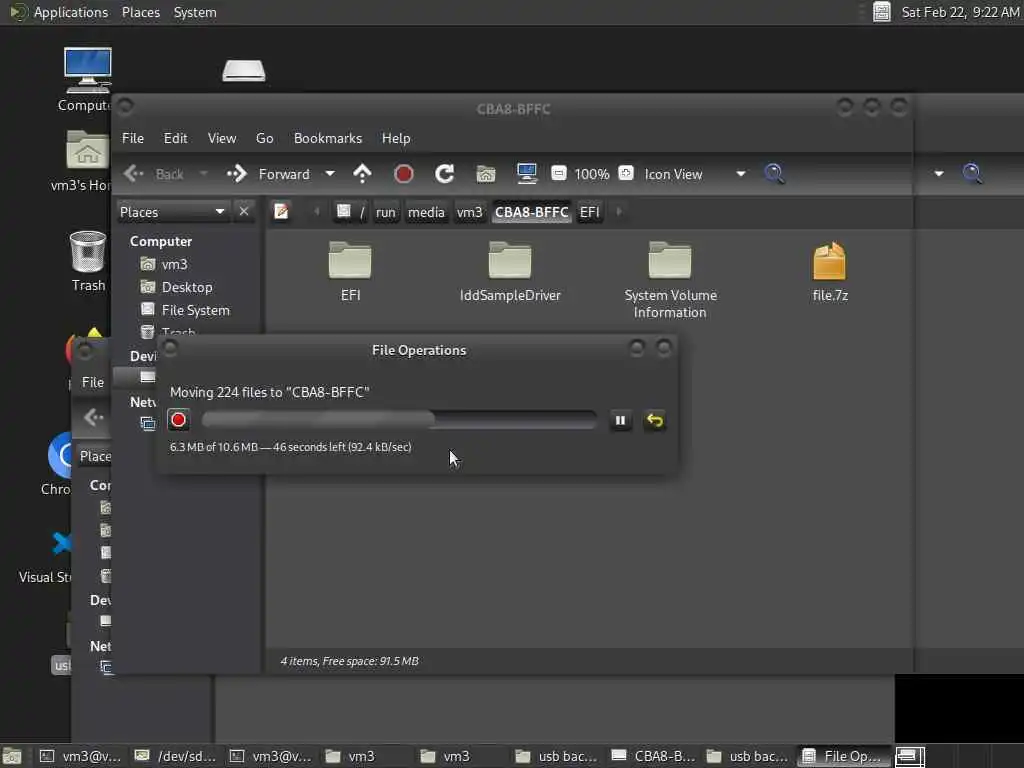
Task: Open the Places panel menu
Action: (141, 12)
